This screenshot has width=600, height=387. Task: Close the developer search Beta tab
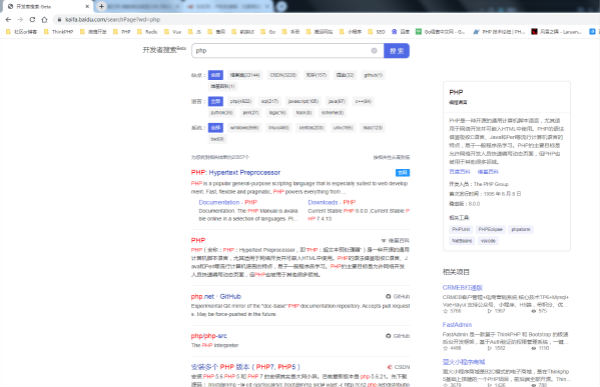[87, 7]
